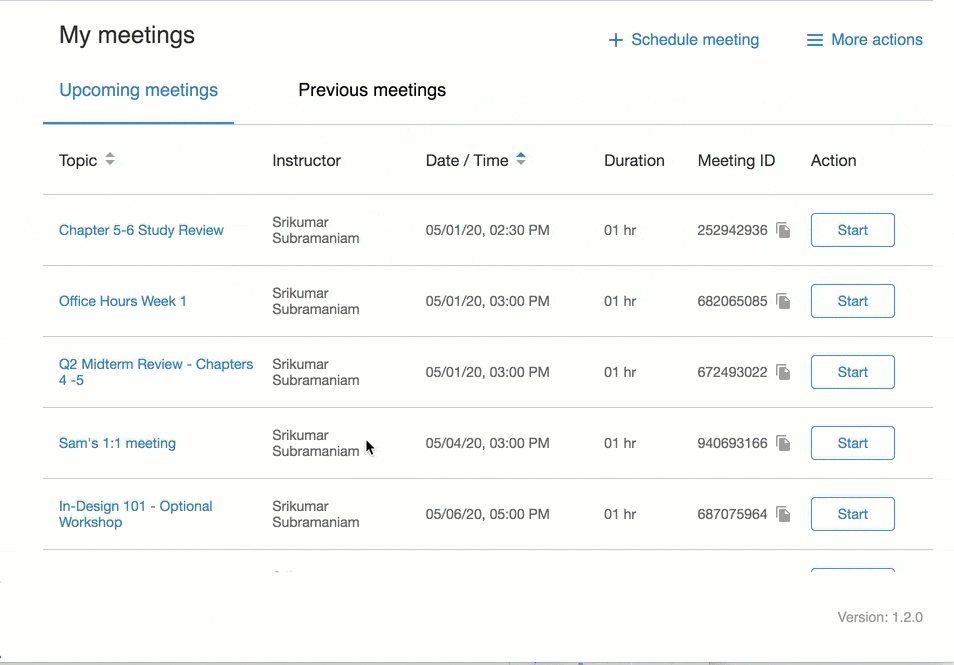This screenshot has height=665, width=954.
Task: Select the Upcoming meetings tab
Action: pyautogui.click(x=138, y=90)
